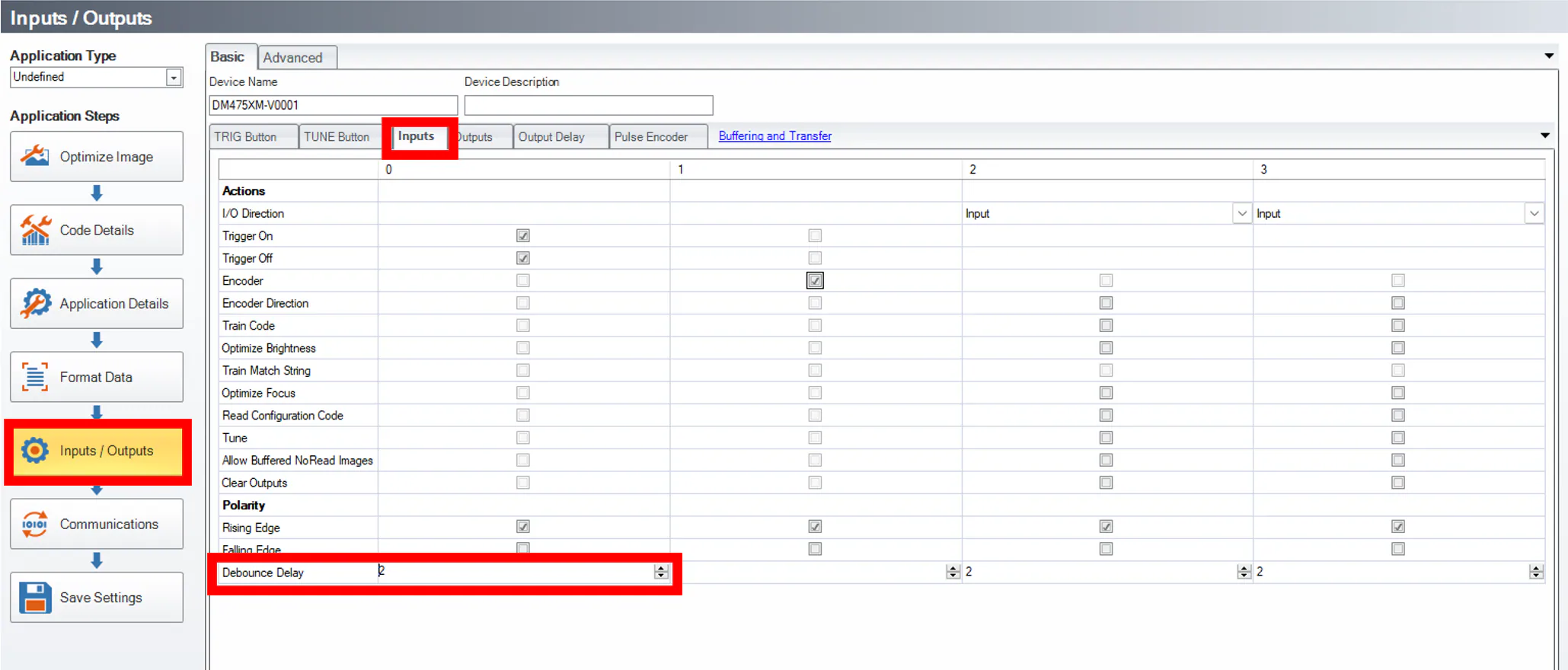Click the Application Details gear icon
The height and width of the screenshot is (670, 1568).
[35, 303]
